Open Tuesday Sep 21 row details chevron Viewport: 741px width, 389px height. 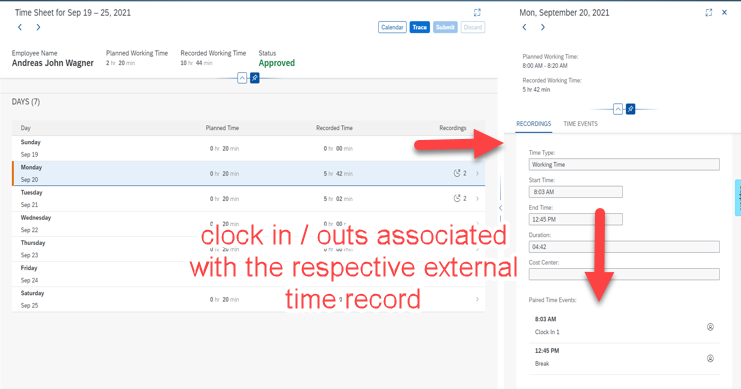click(x=477, y=199)
